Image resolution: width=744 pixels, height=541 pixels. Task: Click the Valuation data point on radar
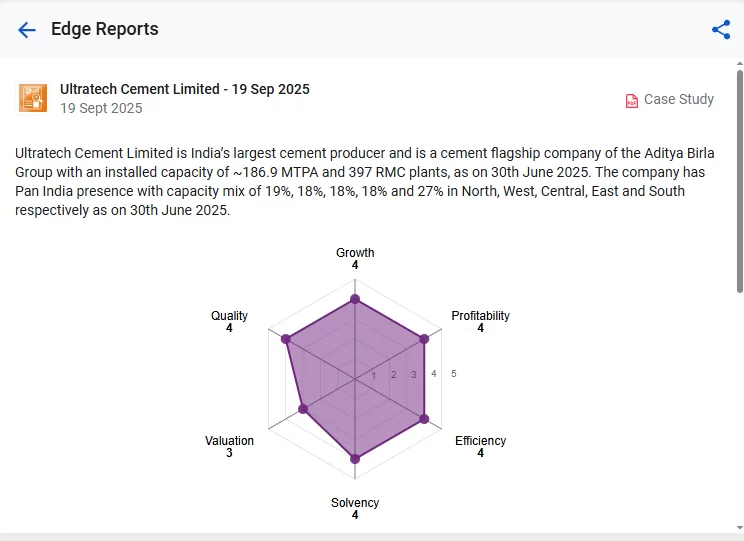303,409
